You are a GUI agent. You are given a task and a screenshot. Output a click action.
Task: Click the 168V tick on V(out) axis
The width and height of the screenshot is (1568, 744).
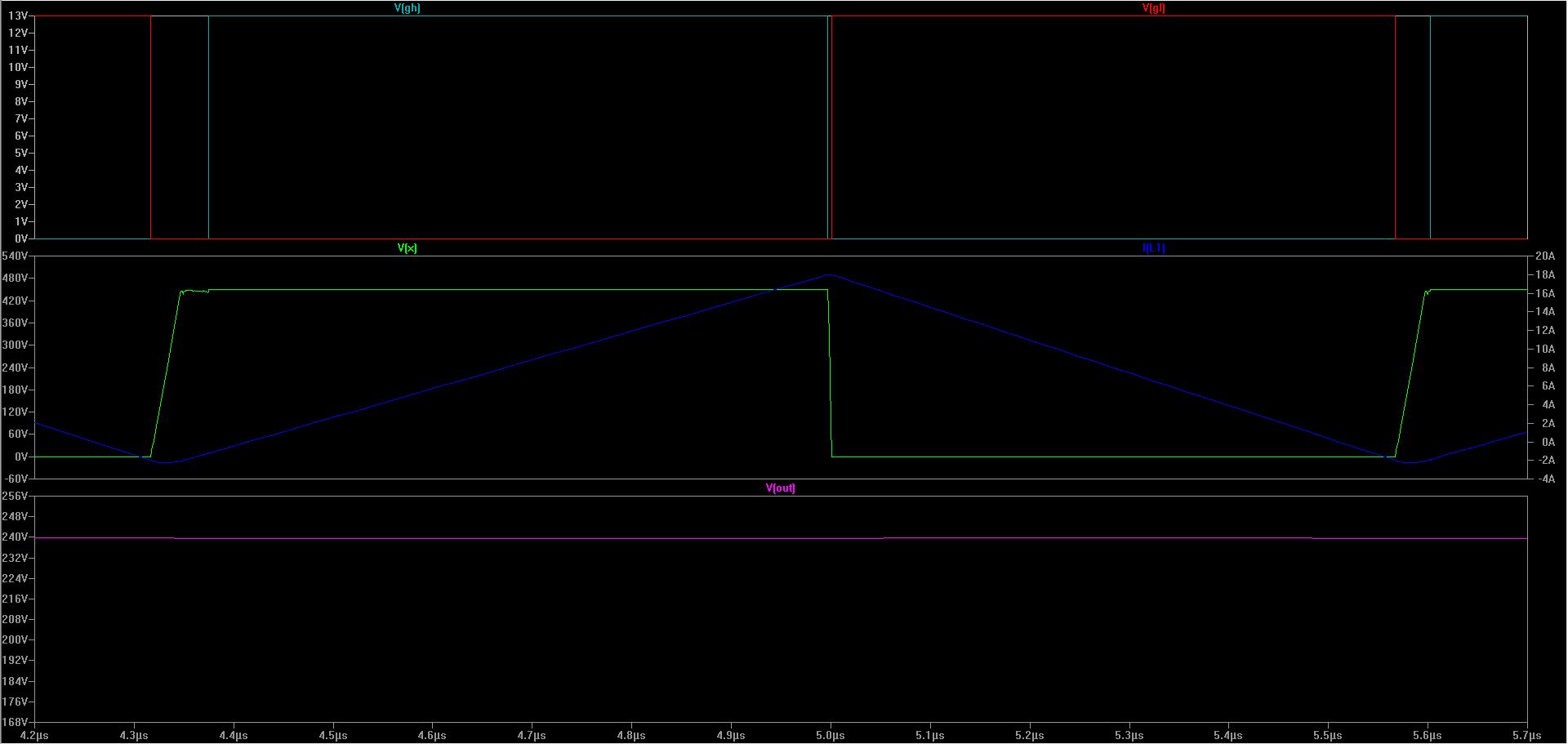[x=16, y=722]
